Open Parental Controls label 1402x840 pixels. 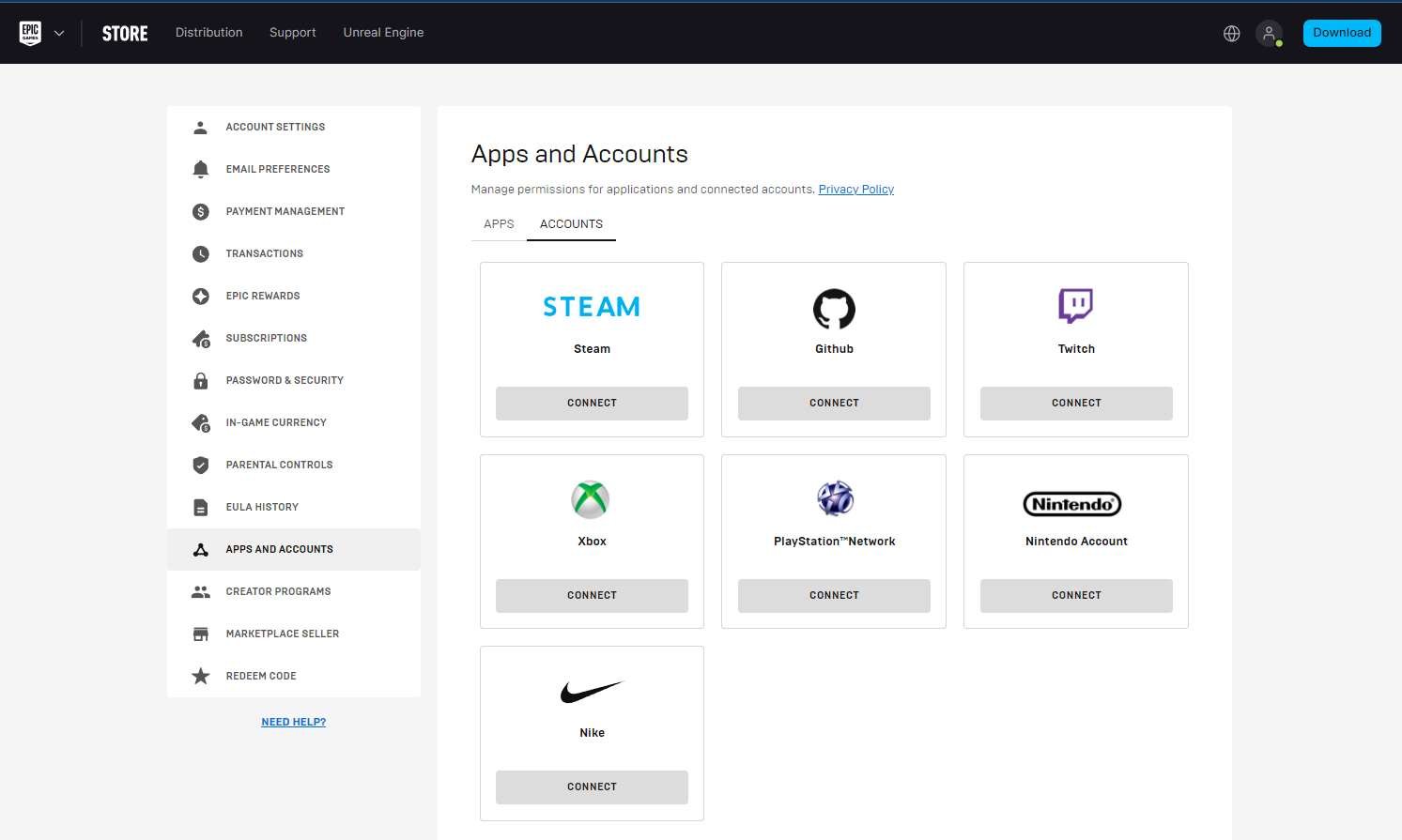click(x=280, y=465)
